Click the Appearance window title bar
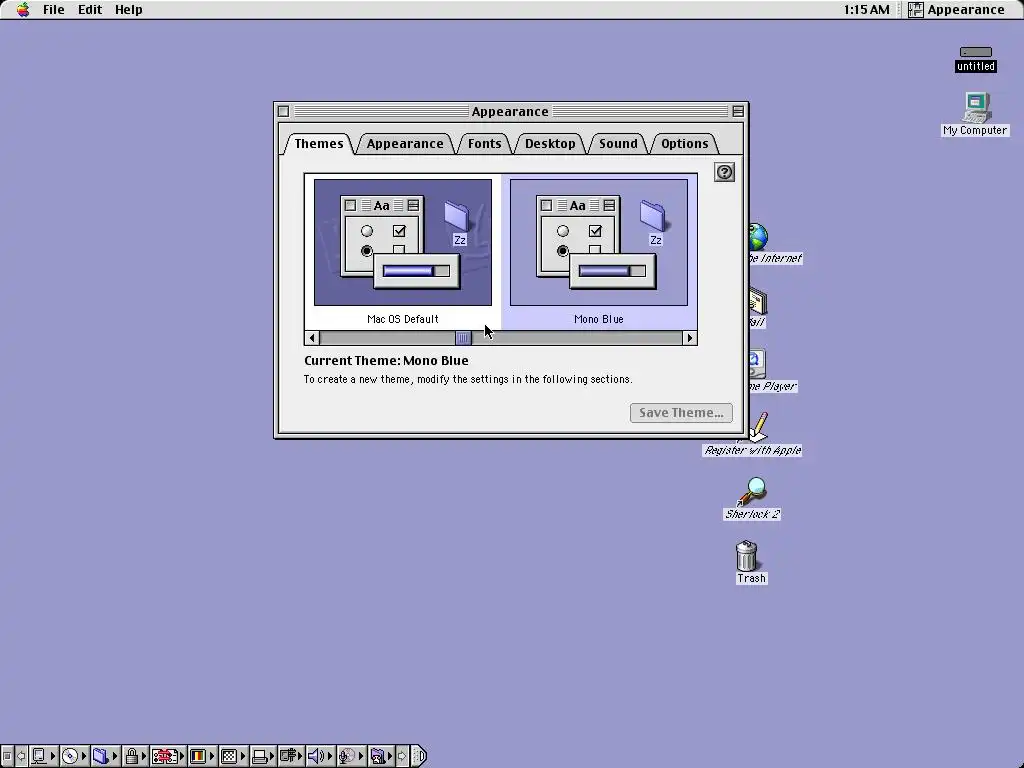 (x=511, y=112)
